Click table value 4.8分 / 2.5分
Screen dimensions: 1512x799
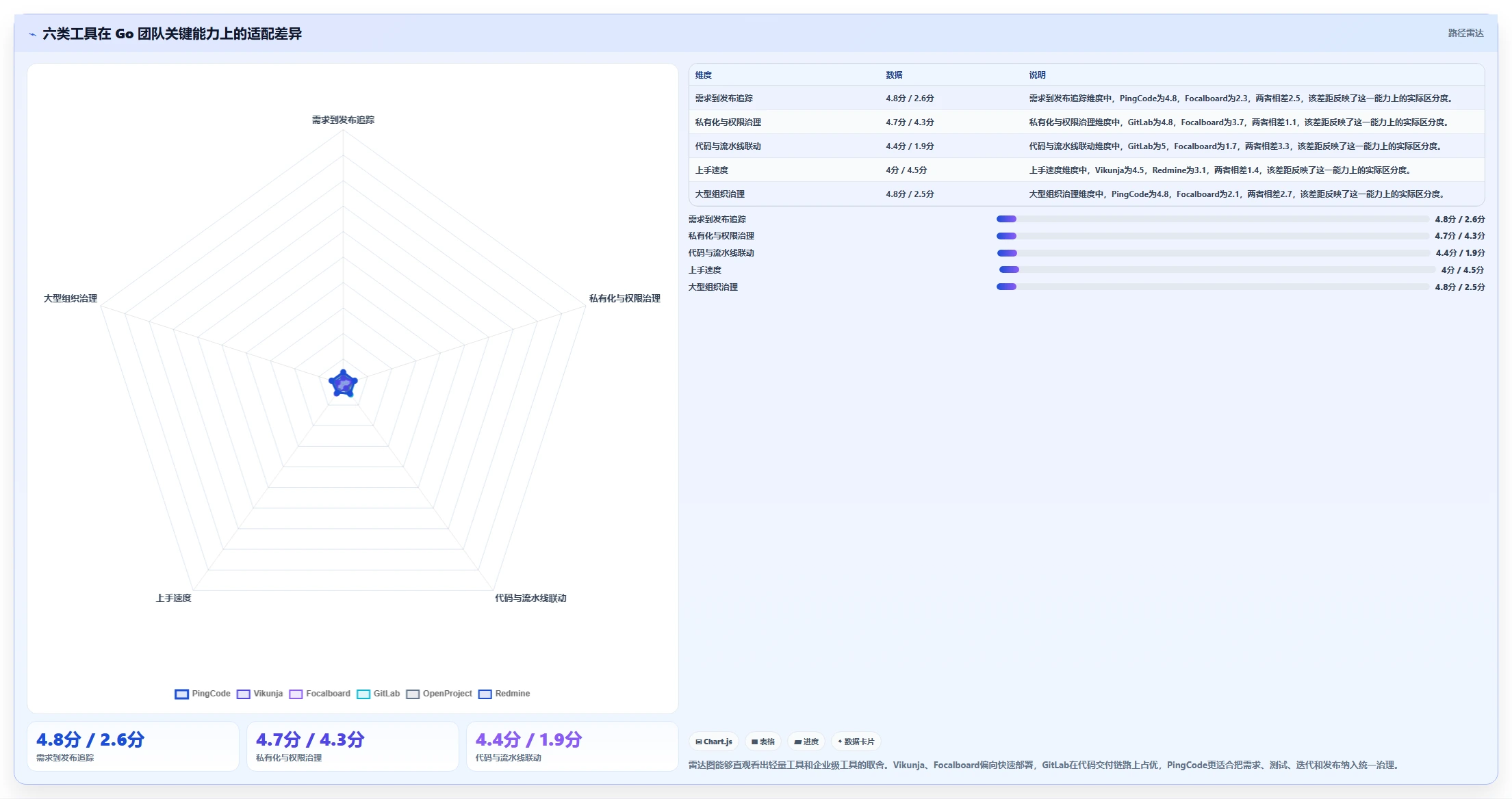[x=910, y=194]
